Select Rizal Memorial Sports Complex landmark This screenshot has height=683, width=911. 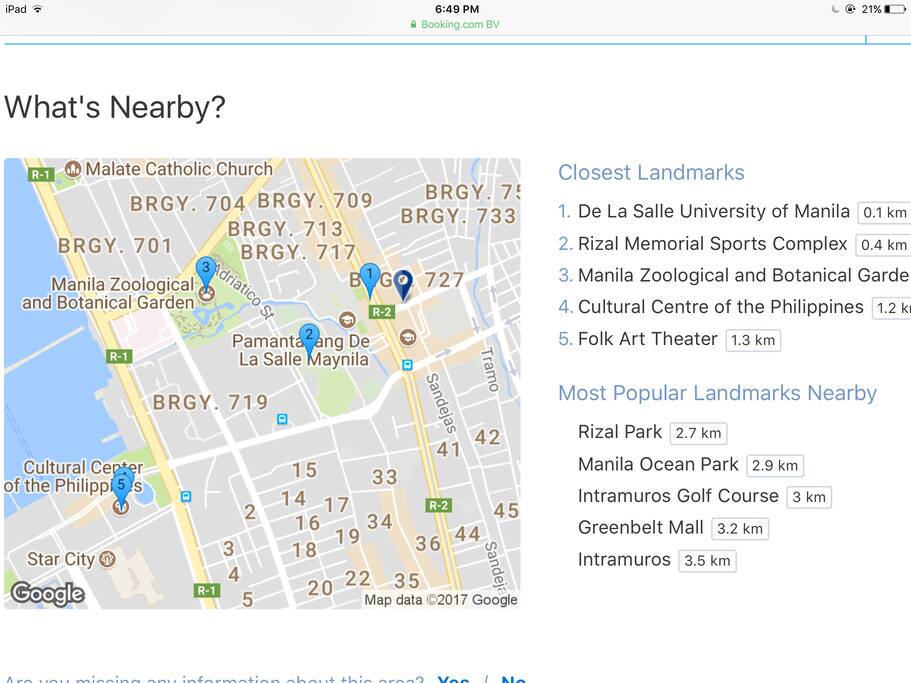712,244
